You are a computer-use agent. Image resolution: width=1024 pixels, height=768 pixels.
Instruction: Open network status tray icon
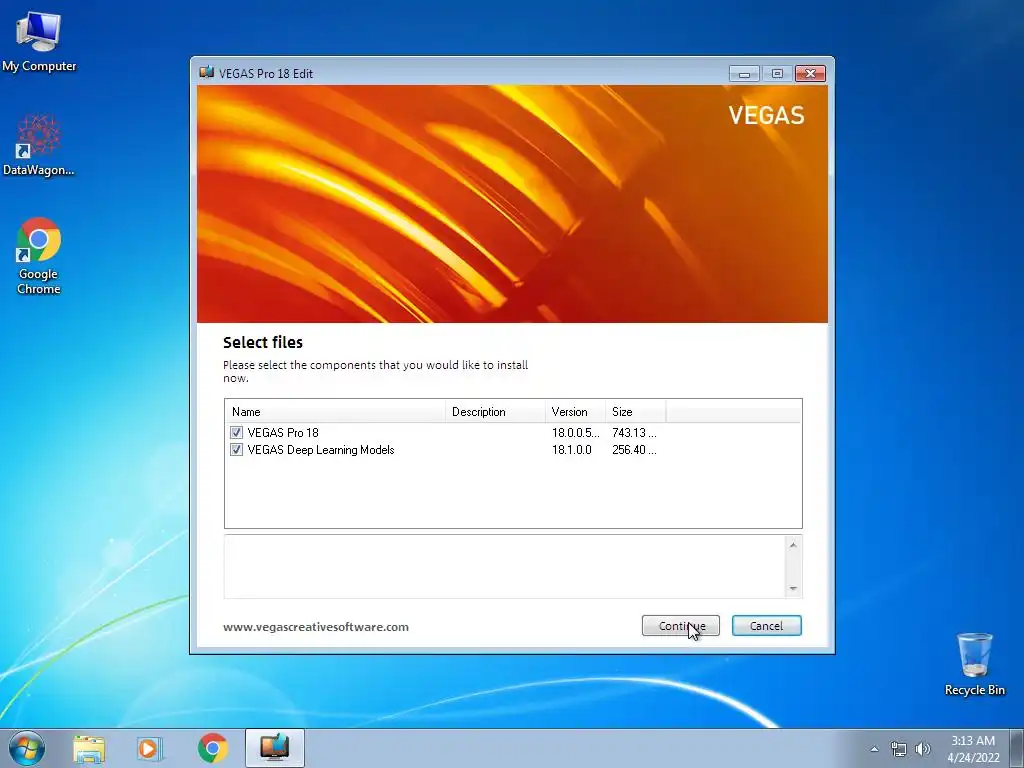[899, 749]
